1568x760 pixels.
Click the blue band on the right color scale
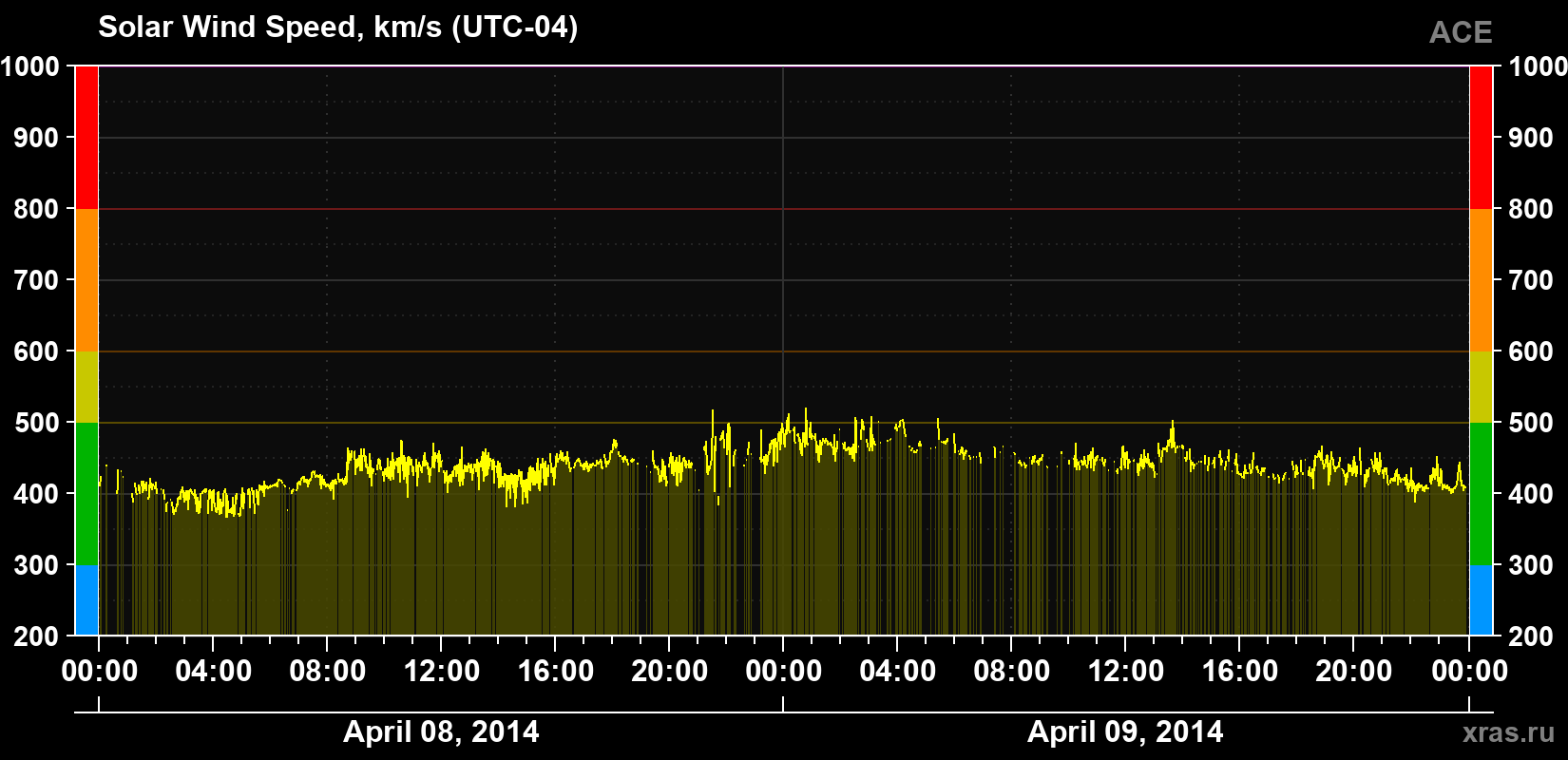click(x=1481, y=600)
